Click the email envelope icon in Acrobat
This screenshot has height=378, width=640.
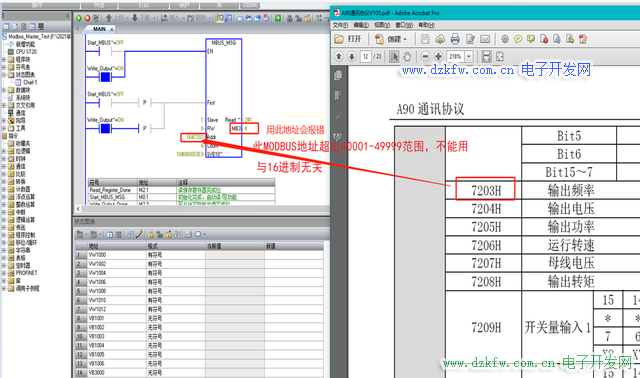[x=485, y=39]
